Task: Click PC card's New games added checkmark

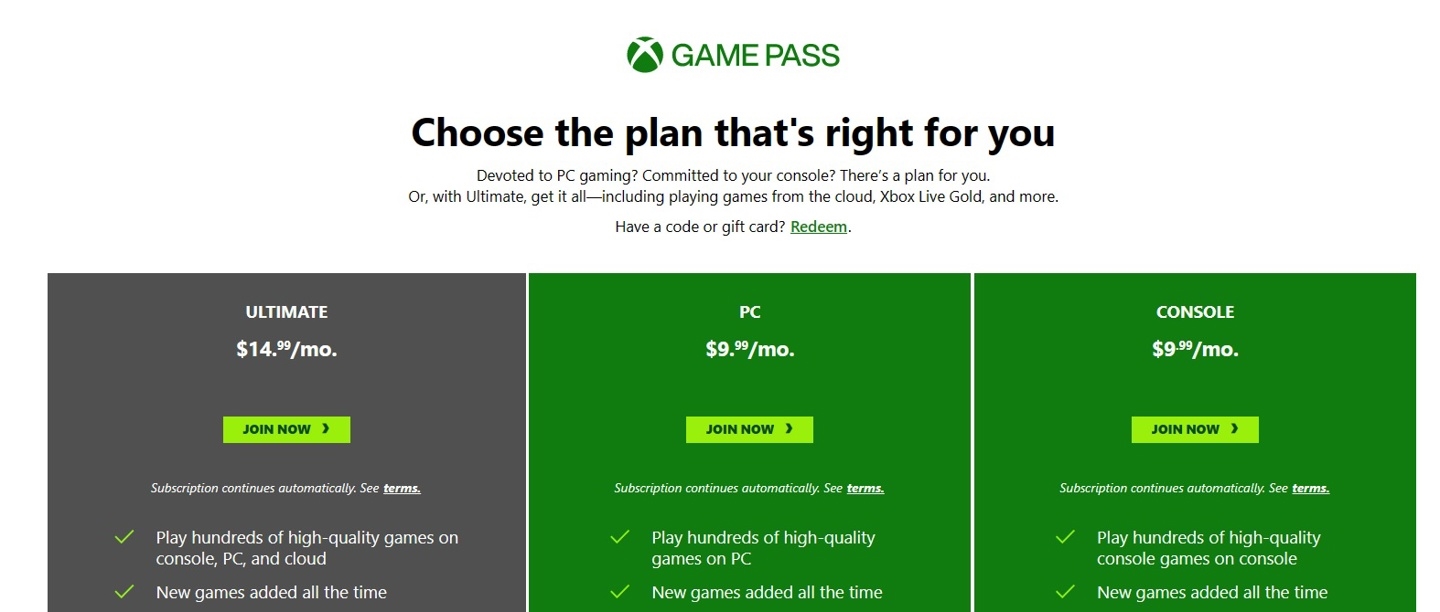Action: [620, 592]
